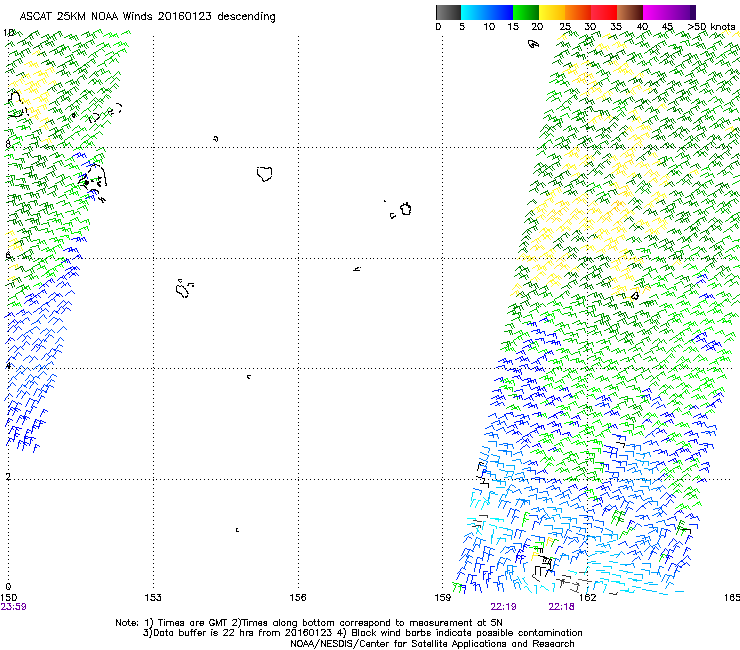Select the yellow 20–25 knots color segment
This screenshot has width=740, height=650.
(x=552, y=12)
